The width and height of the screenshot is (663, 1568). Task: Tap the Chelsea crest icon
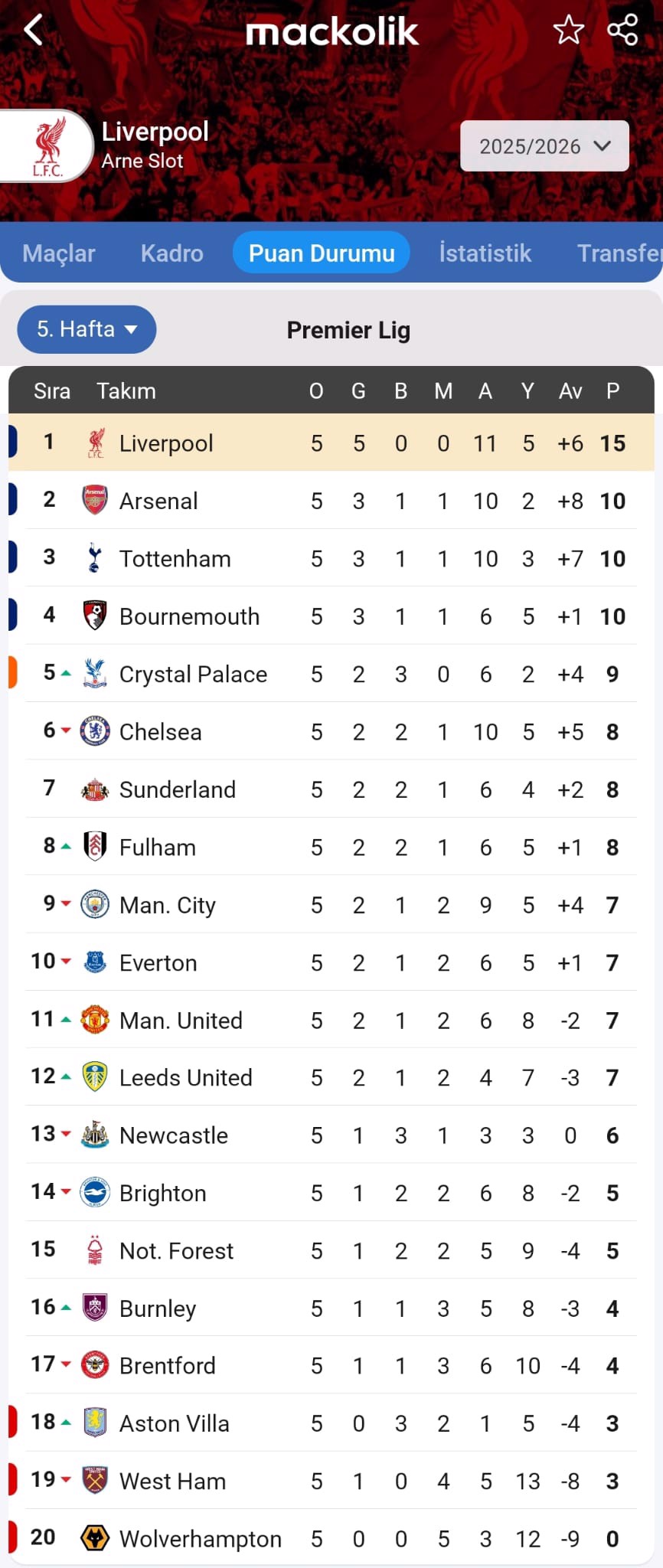tap(95, 731)
